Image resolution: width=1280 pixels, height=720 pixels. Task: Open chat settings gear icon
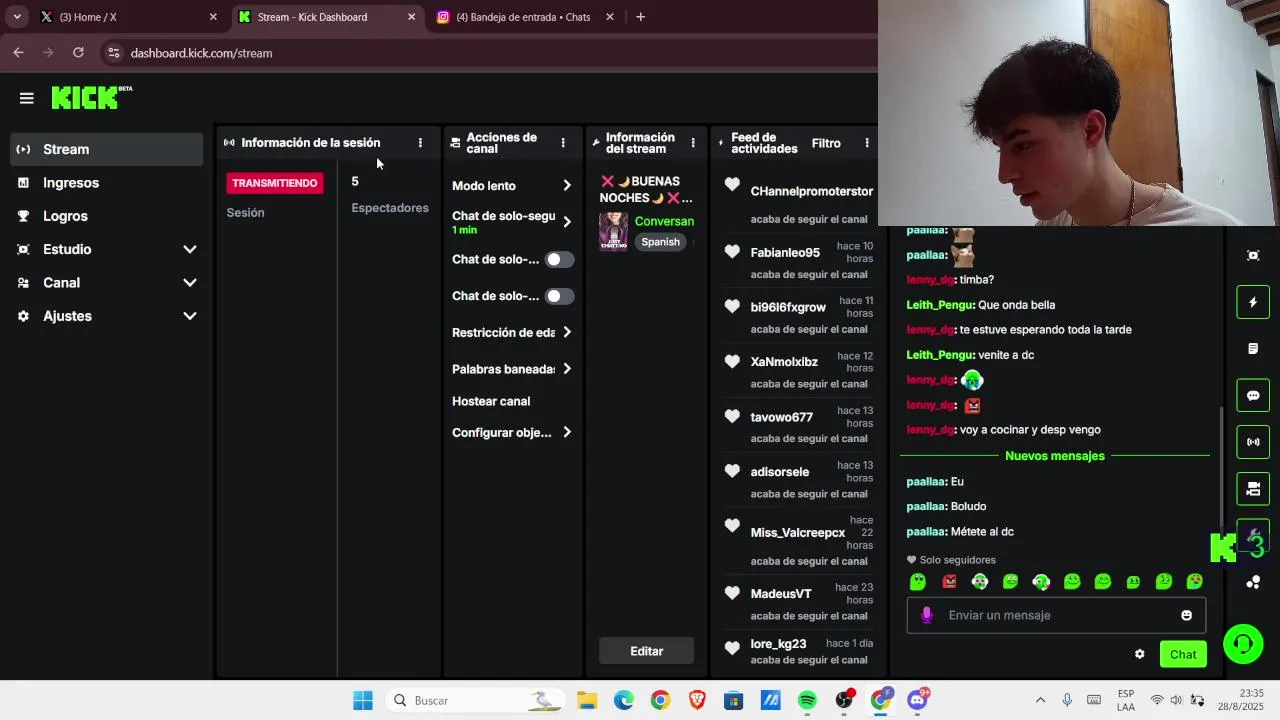point(1139,654)
